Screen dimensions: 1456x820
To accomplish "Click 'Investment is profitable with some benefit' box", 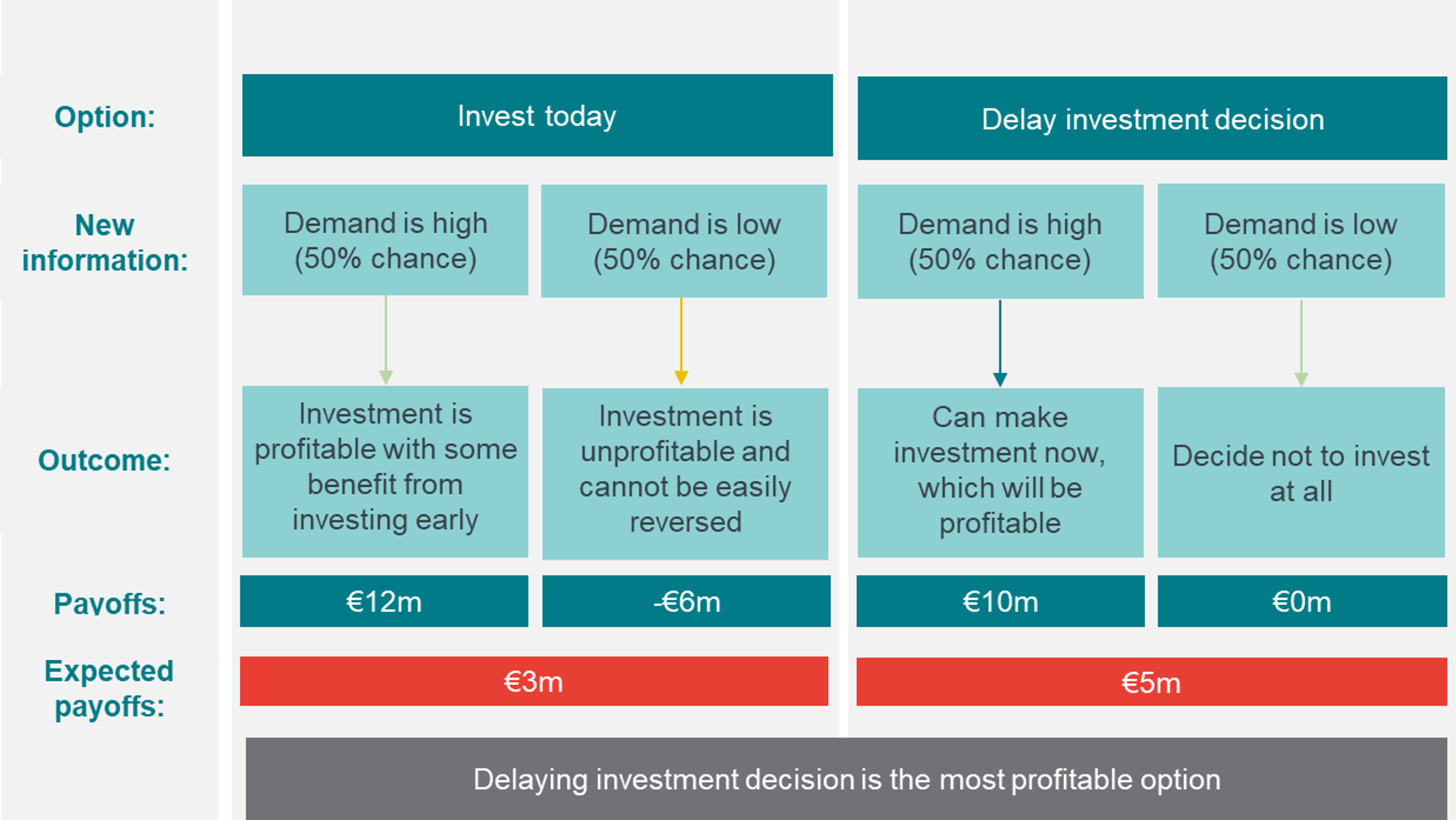I will tap(385, 472).
